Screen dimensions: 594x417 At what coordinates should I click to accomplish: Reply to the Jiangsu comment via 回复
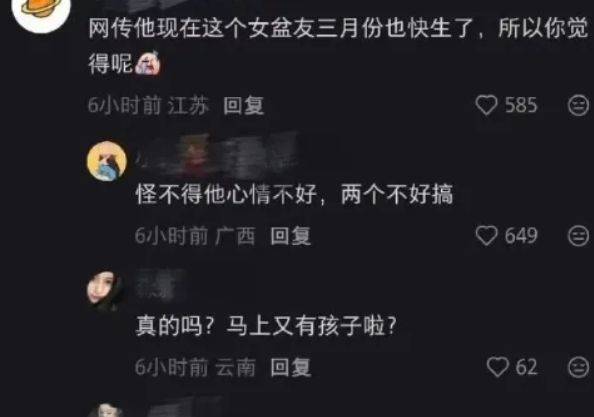coord(243,105)
